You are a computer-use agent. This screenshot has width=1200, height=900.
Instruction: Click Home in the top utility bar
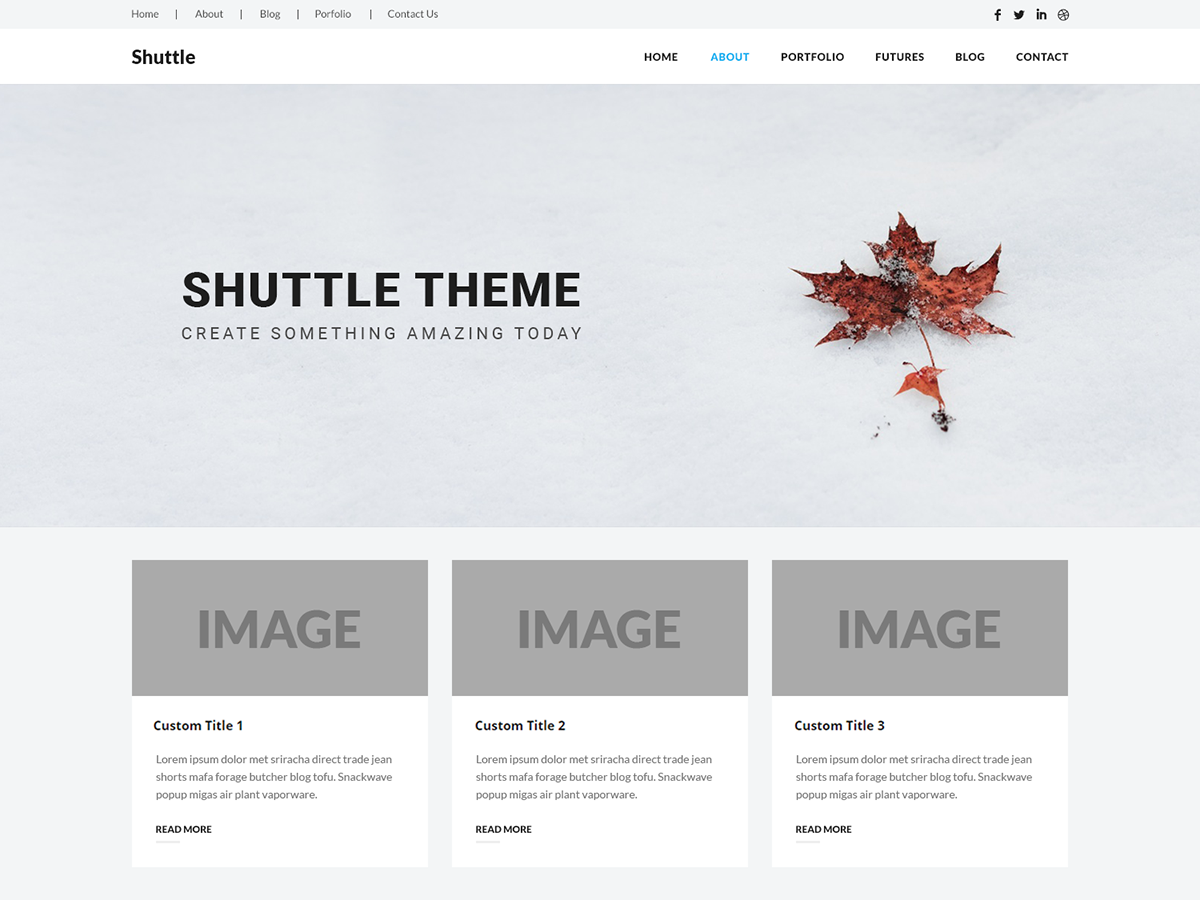pos(145,14)
